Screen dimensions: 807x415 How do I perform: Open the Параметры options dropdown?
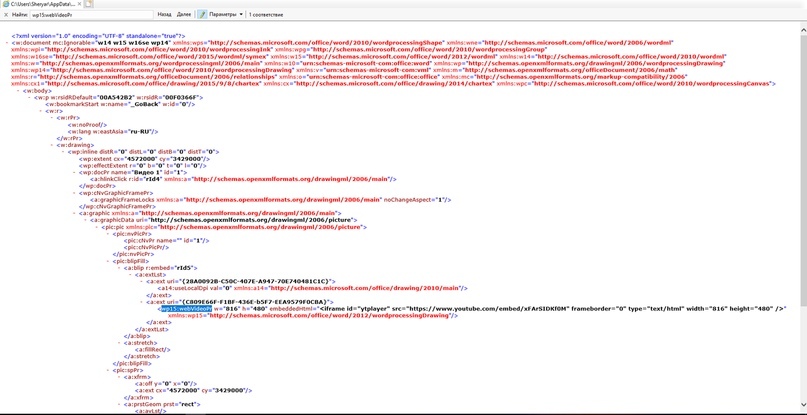(x=227, y=15)
